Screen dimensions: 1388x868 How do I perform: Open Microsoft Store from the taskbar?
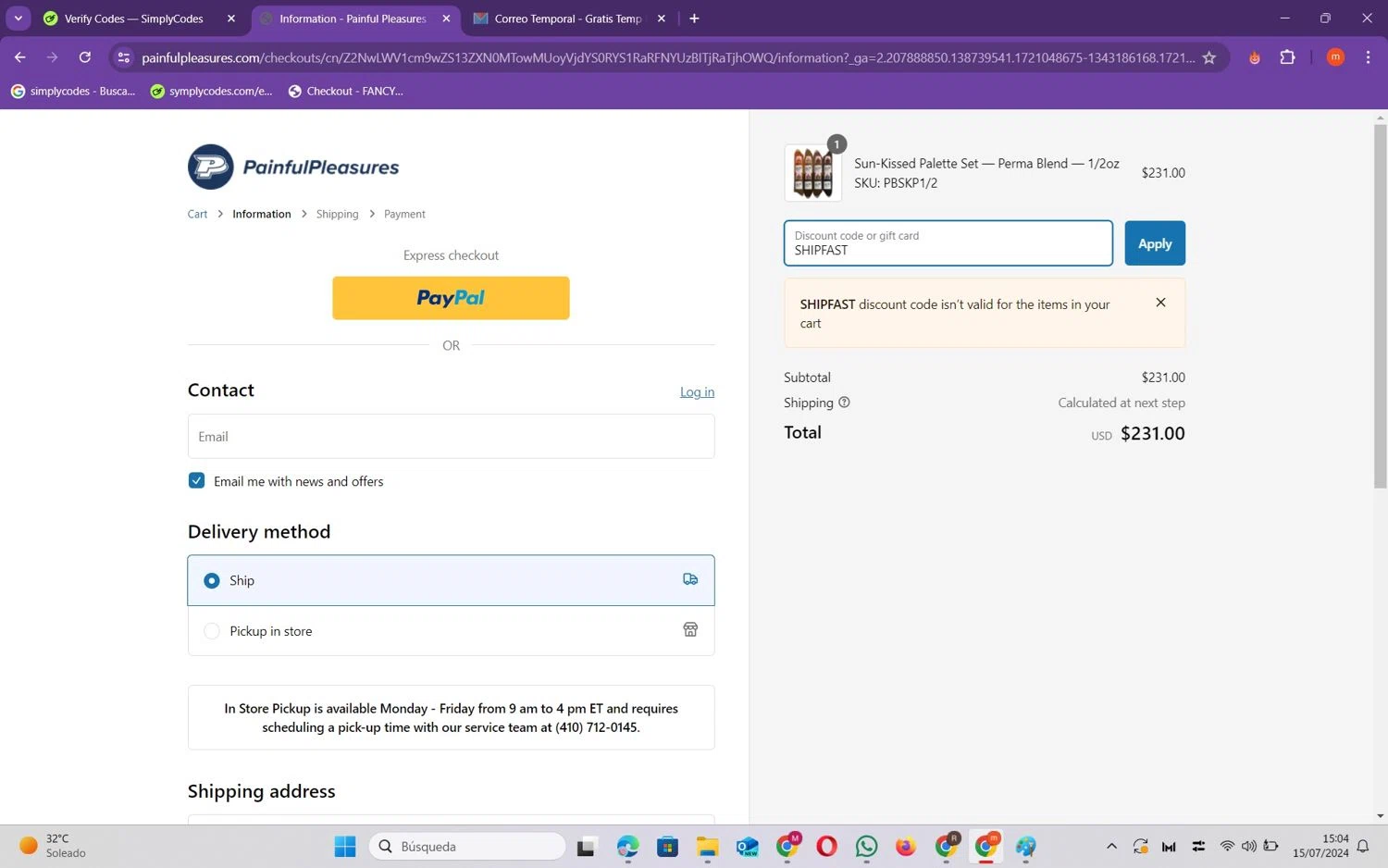point(667,847)
